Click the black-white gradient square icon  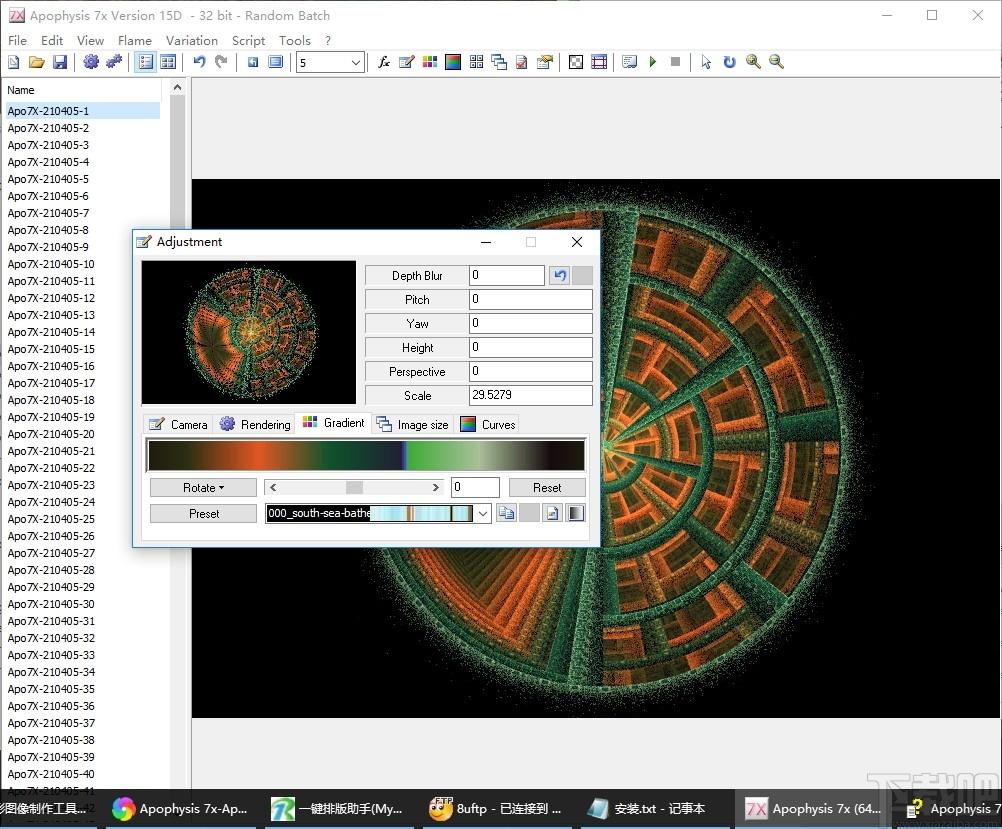576,513
